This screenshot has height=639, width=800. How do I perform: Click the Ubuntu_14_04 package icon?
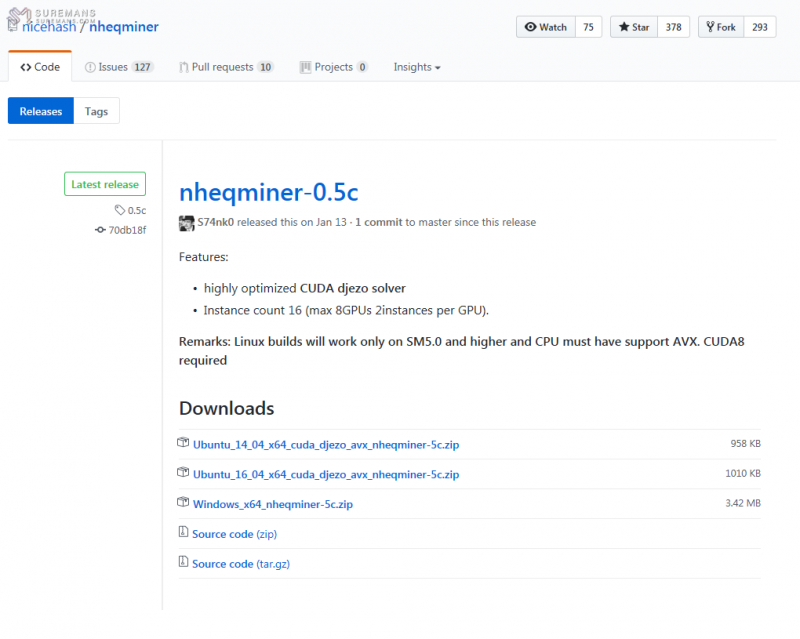183,443
